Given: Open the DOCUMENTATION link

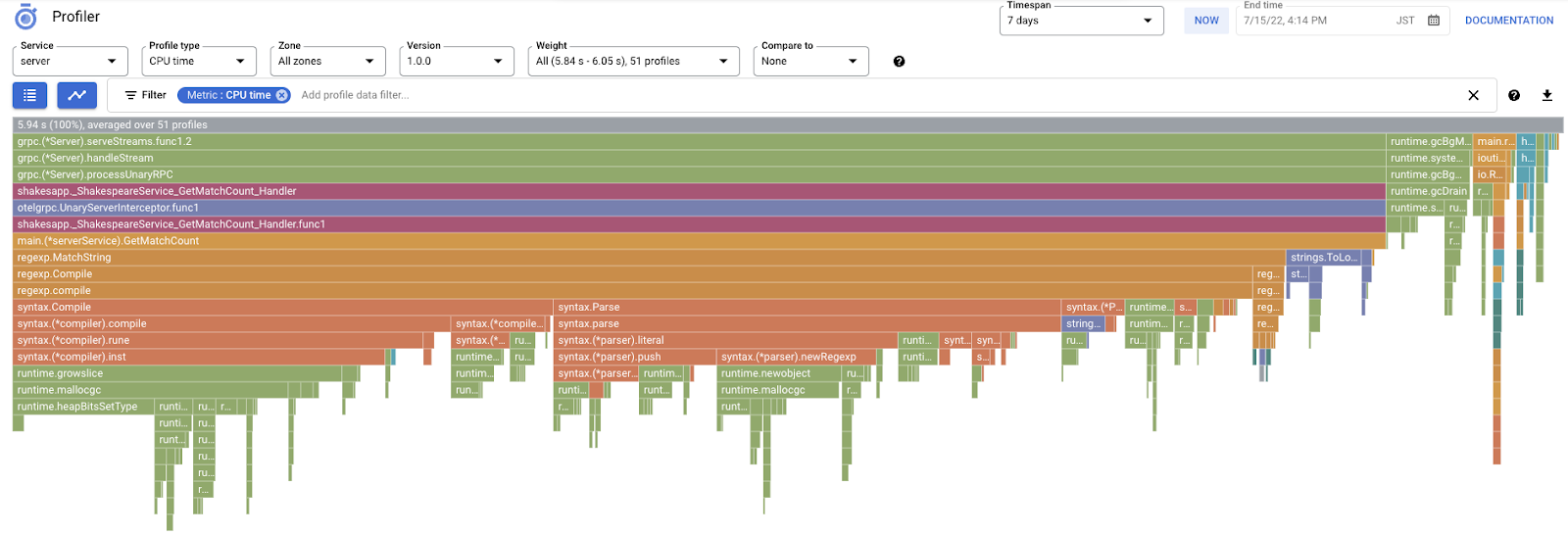Looking at the screenshot, I should 1508,21.
